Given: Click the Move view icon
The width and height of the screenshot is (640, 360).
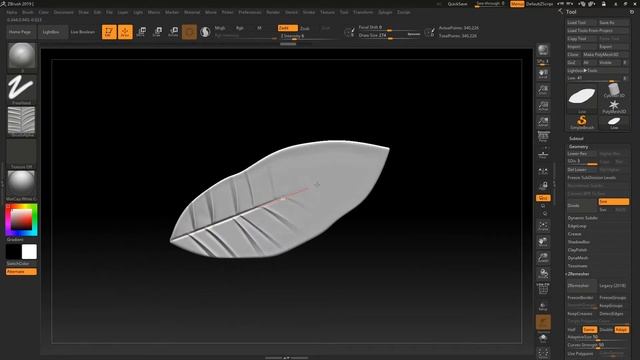Looking at the screenshot, I should point(543,242).
